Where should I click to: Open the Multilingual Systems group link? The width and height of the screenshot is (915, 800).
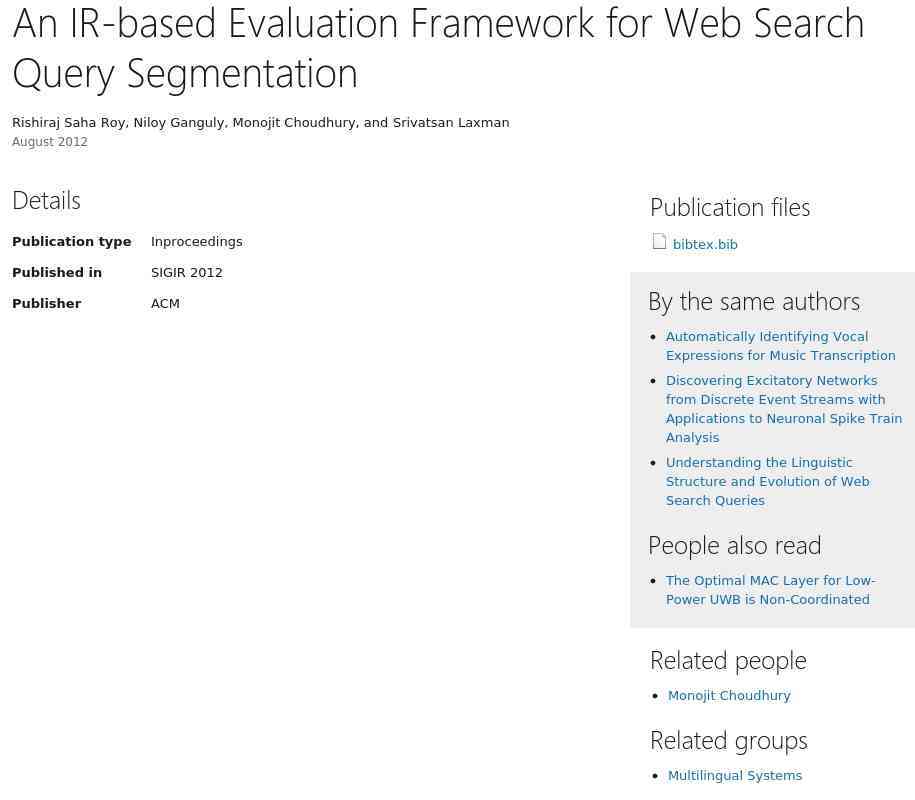point(735,775)
